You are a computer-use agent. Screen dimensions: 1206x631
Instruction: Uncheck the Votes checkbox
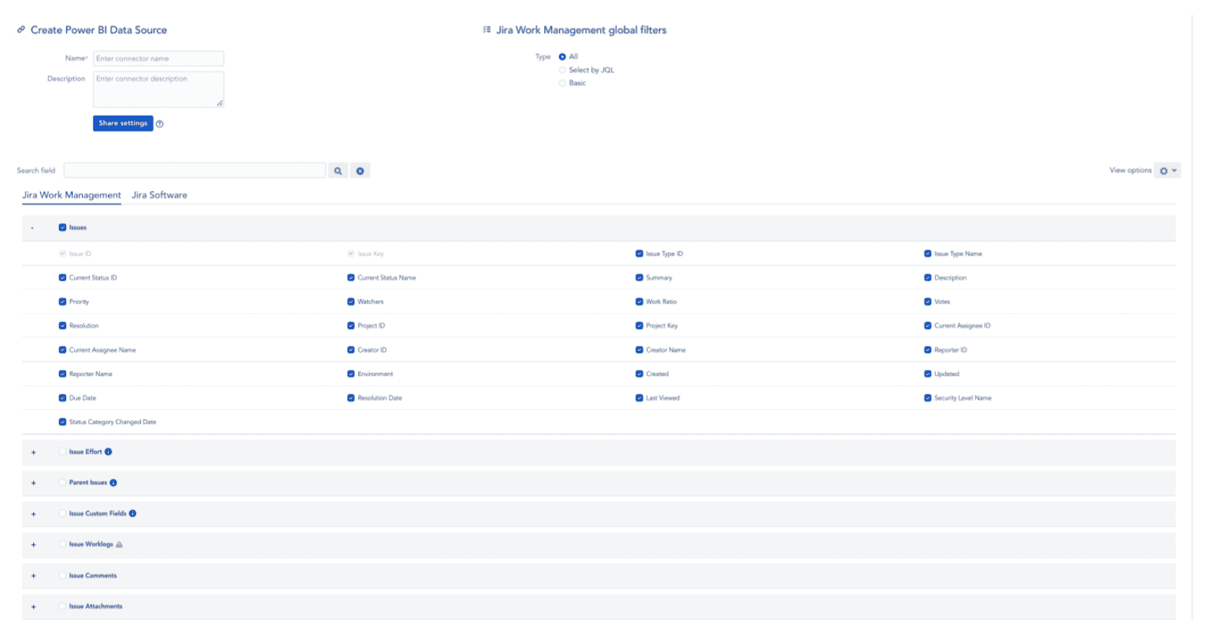(928, 302)
